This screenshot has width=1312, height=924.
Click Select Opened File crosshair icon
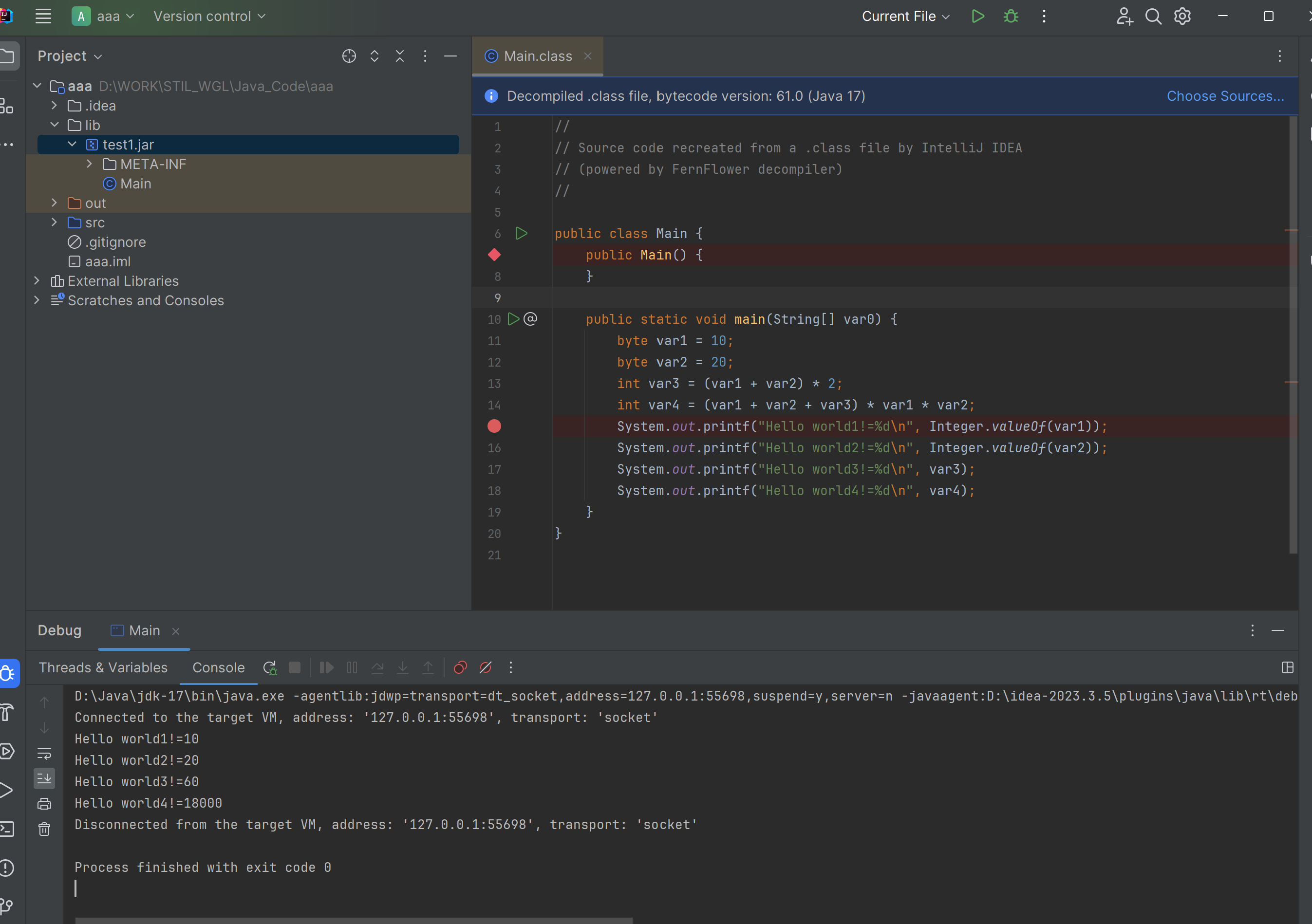pyautogui.click(x=349, y=56)
